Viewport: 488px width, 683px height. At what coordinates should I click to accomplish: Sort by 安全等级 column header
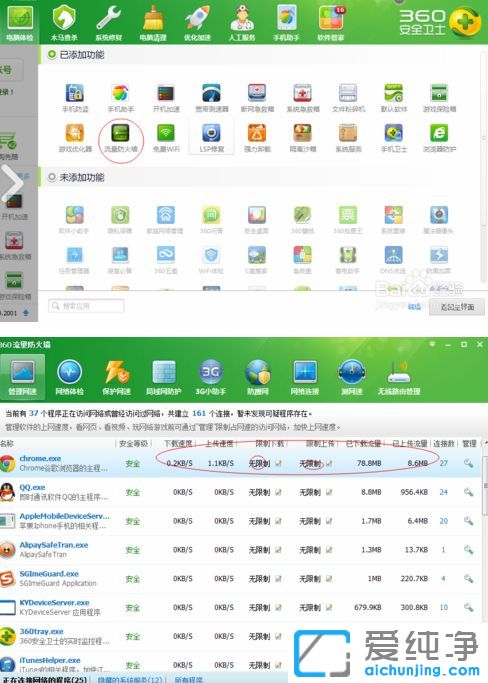[x=133, y=443]
